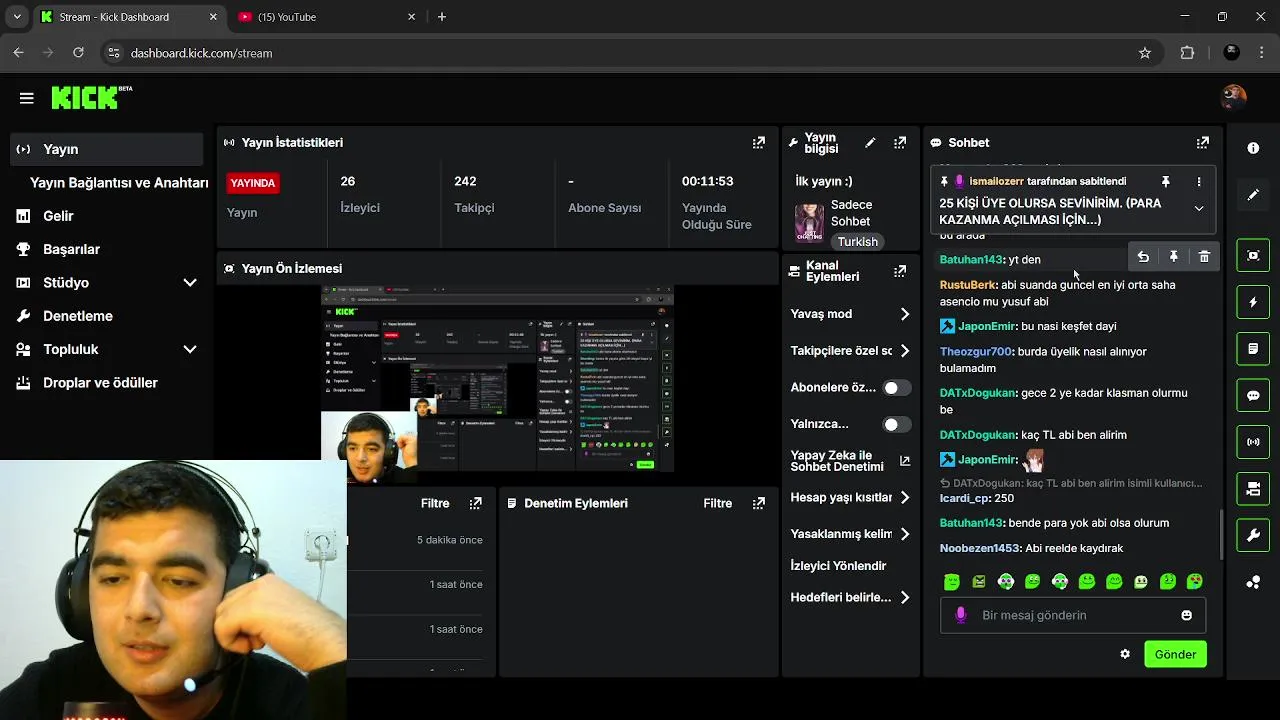The image size is (1280, 720).
Task: Open pinned message three-dot options
Action: tap(1199, 182)
